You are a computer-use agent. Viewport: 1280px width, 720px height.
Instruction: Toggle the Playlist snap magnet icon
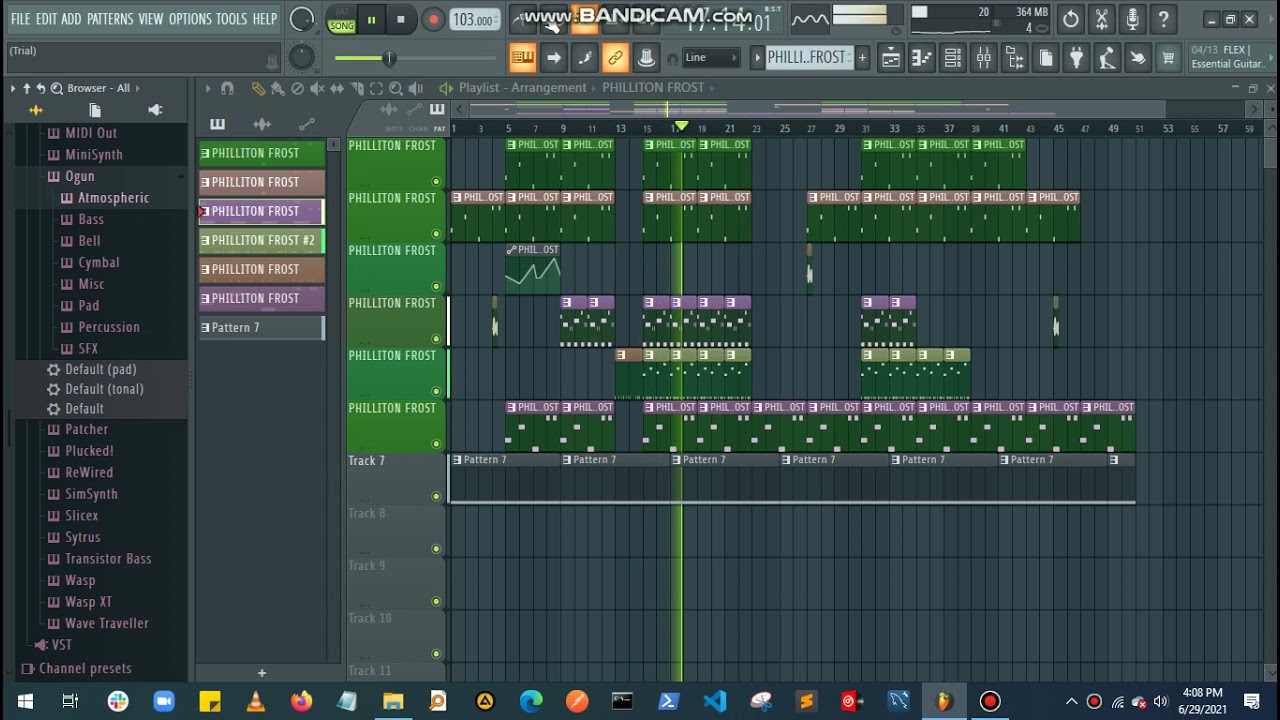point(227,89)
